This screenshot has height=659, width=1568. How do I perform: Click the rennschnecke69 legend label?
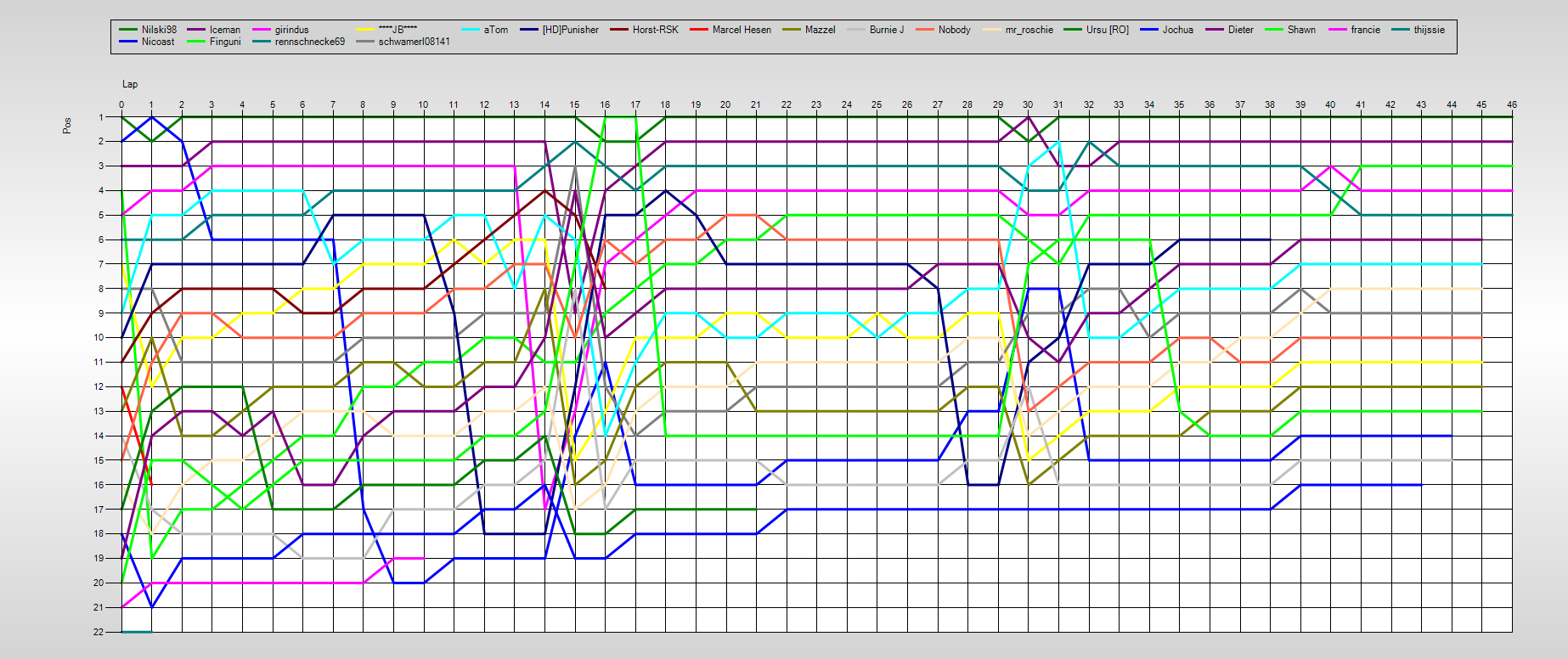309,42
